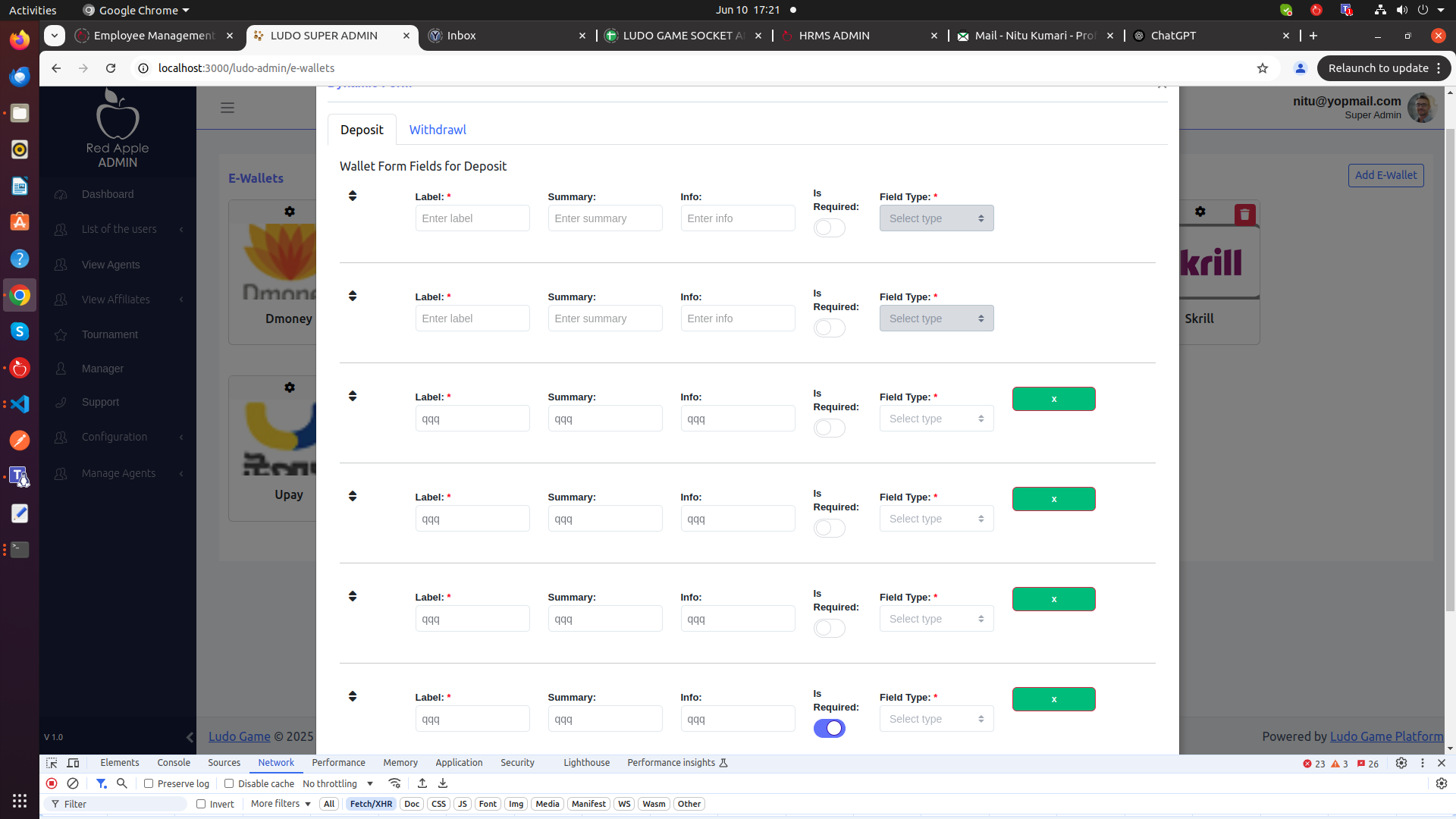
Task: Open Firefox from the Ubuntu dock
Action: coord(20,39)
